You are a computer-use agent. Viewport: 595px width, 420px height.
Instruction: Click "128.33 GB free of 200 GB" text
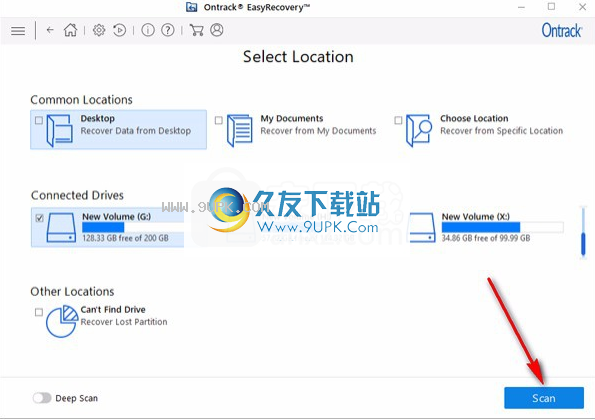pos(126,238)
